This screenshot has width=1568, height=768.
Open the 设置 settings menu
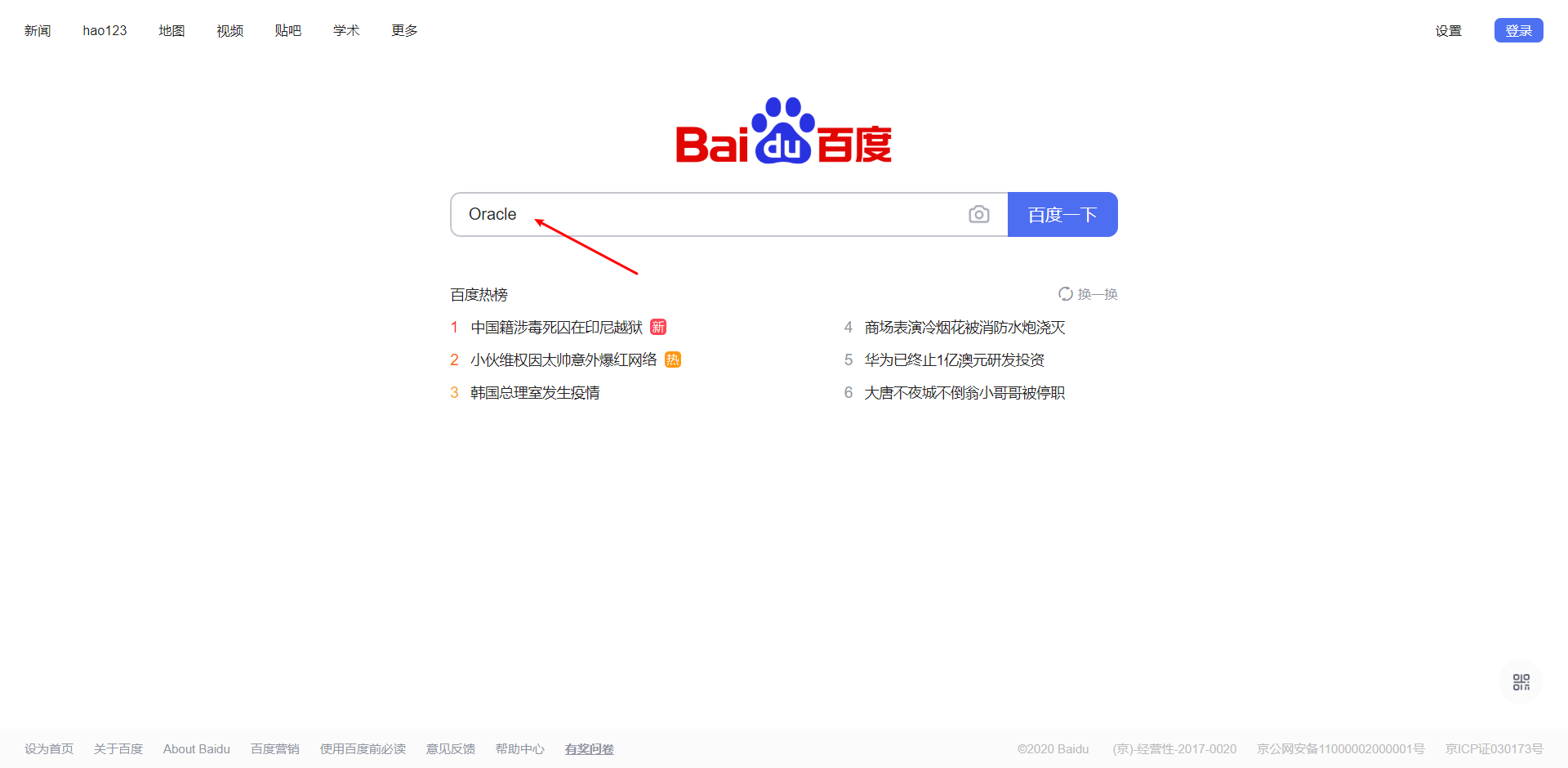point(1448,31)
